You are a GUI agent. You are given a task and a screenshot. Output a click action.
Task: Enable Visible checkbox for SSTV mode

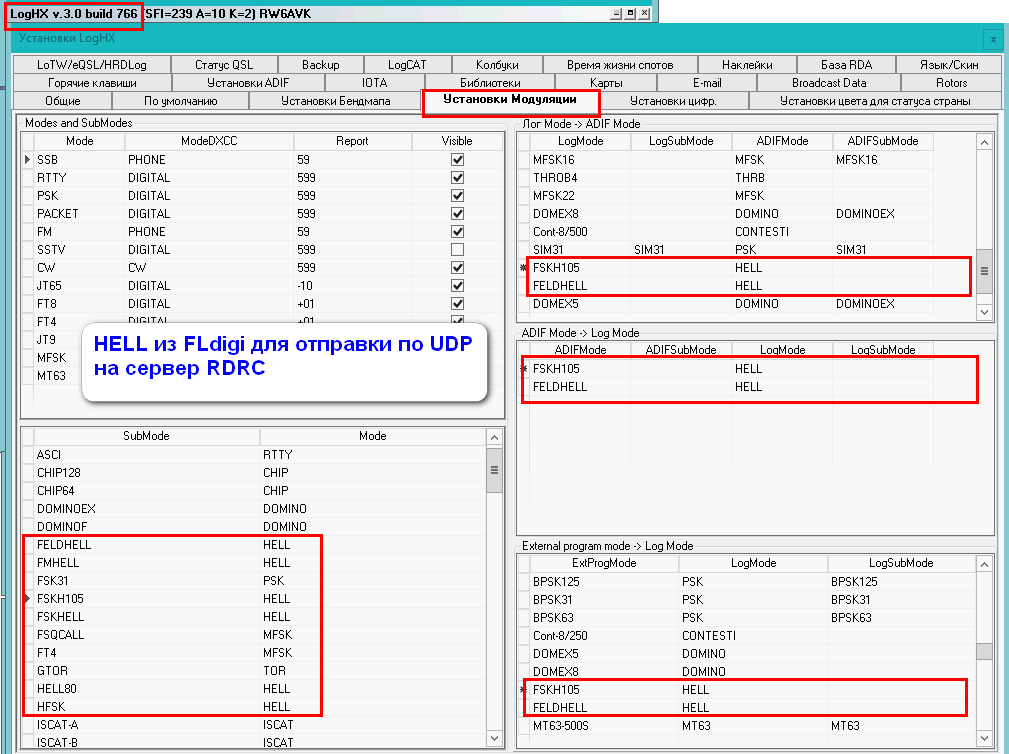(x=458, y=250)
